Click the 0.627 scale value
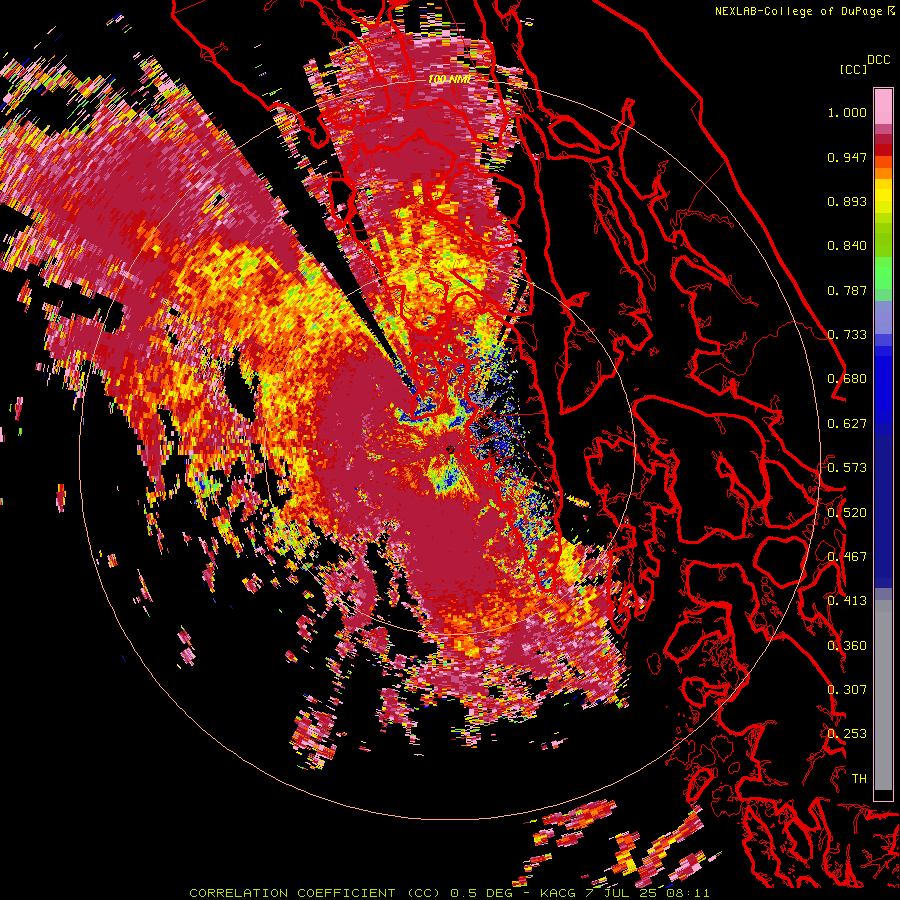 [x=847, y=424]
